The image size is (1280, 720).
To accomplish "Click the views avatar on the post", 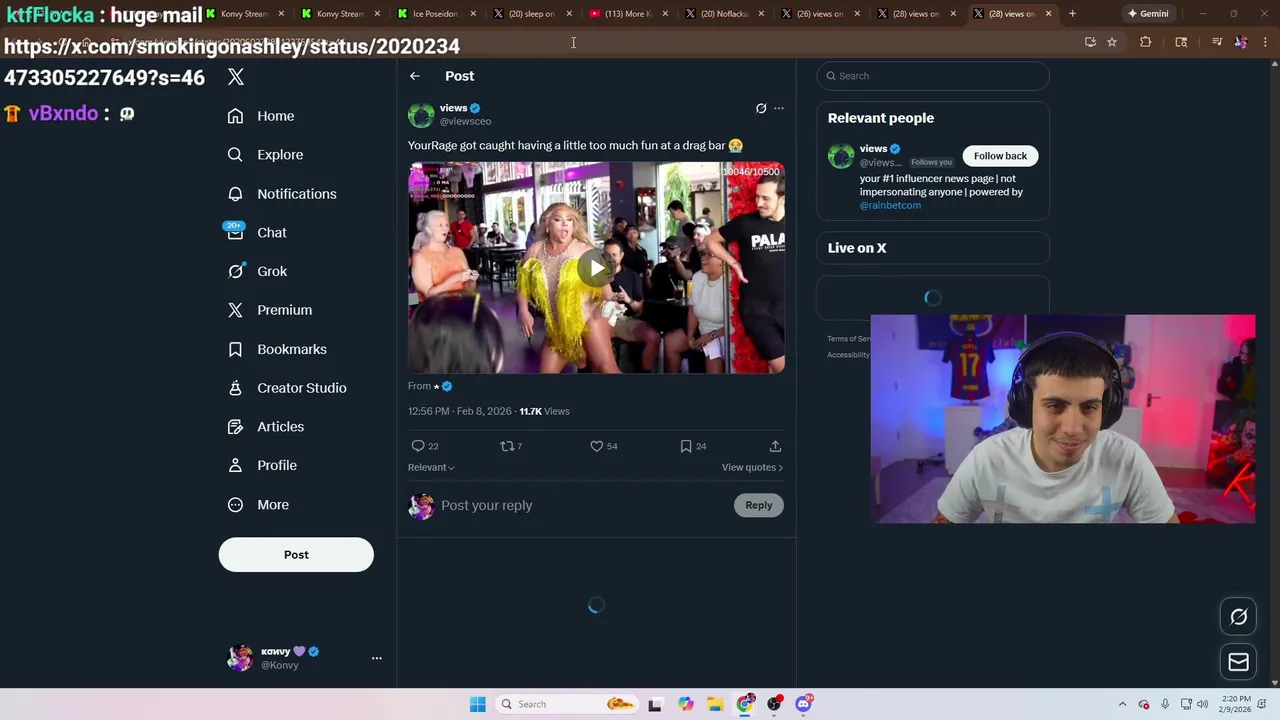I will 421,115.
